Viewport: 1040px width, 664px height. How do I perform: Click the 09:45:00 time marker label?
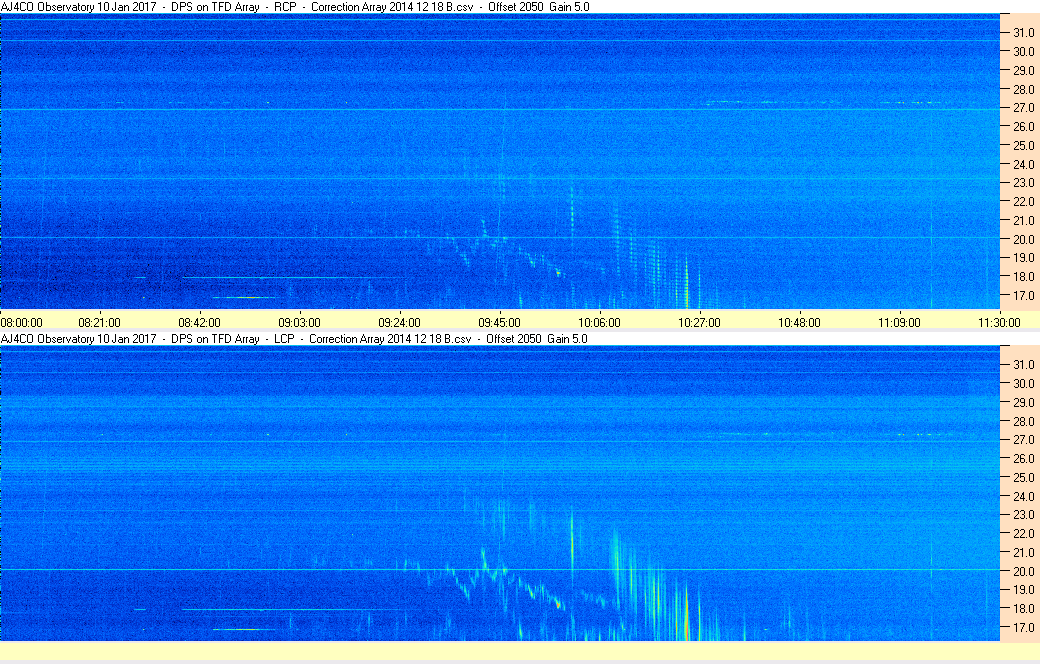pyautogui.click(x=499, y=323)
